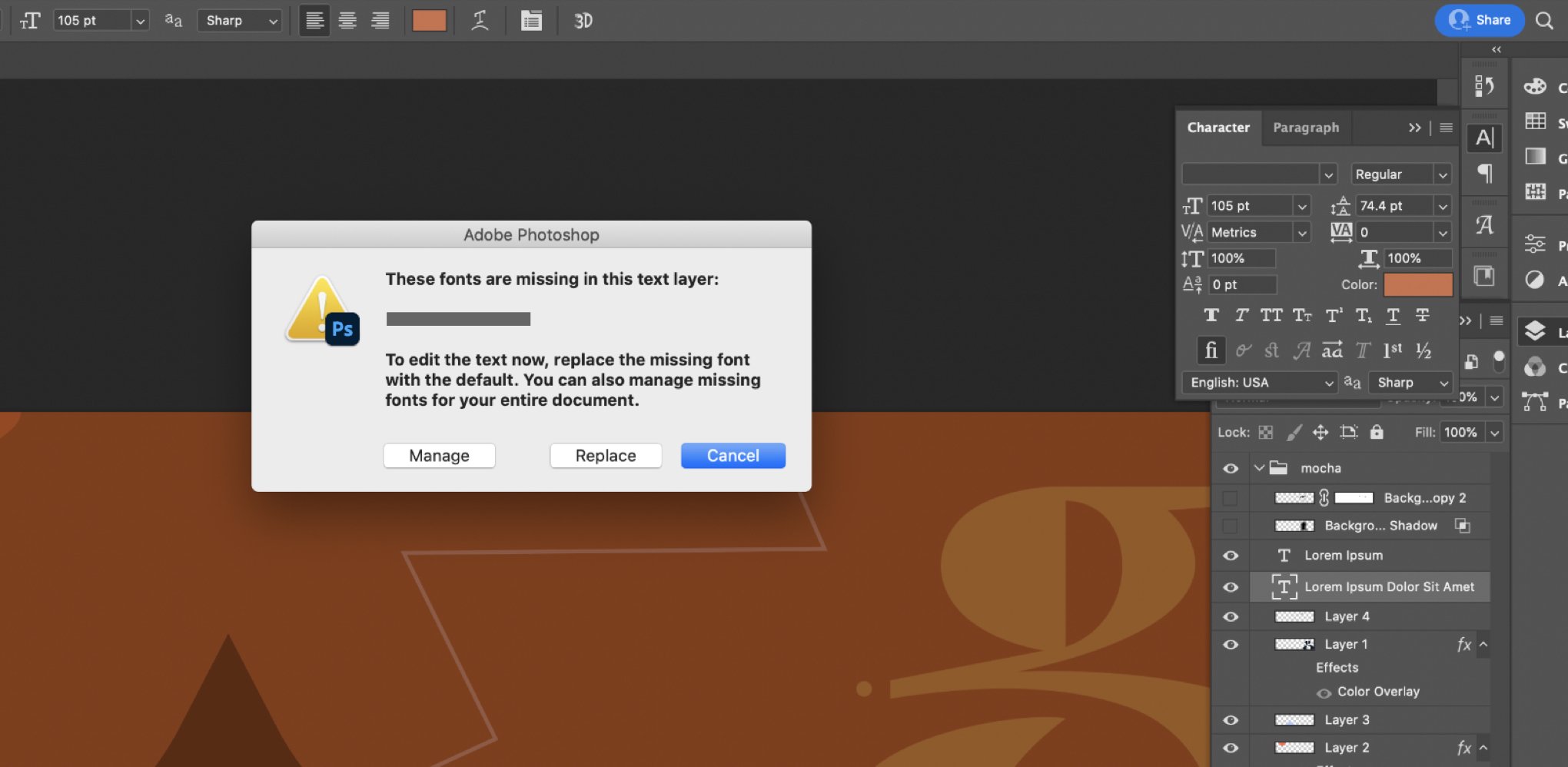Click Replace to swap the missing font

click(605, 455)
